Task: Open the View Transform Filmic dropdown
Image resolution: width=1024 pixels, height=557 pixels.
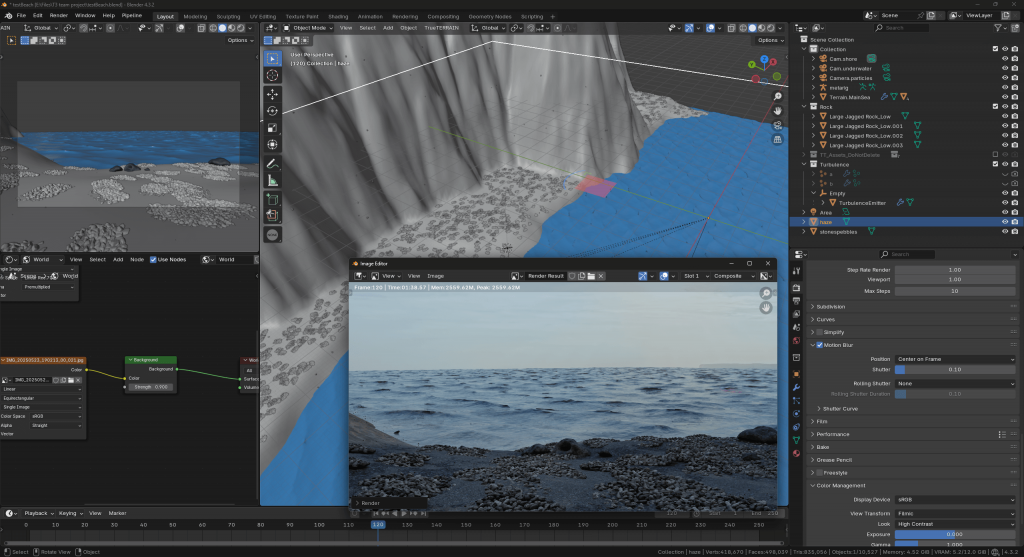Action: 955,512
